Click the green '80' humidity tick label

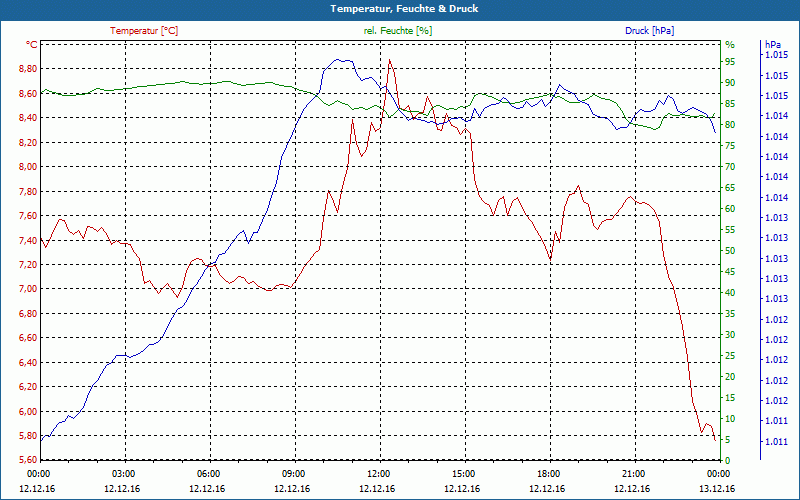730,125
